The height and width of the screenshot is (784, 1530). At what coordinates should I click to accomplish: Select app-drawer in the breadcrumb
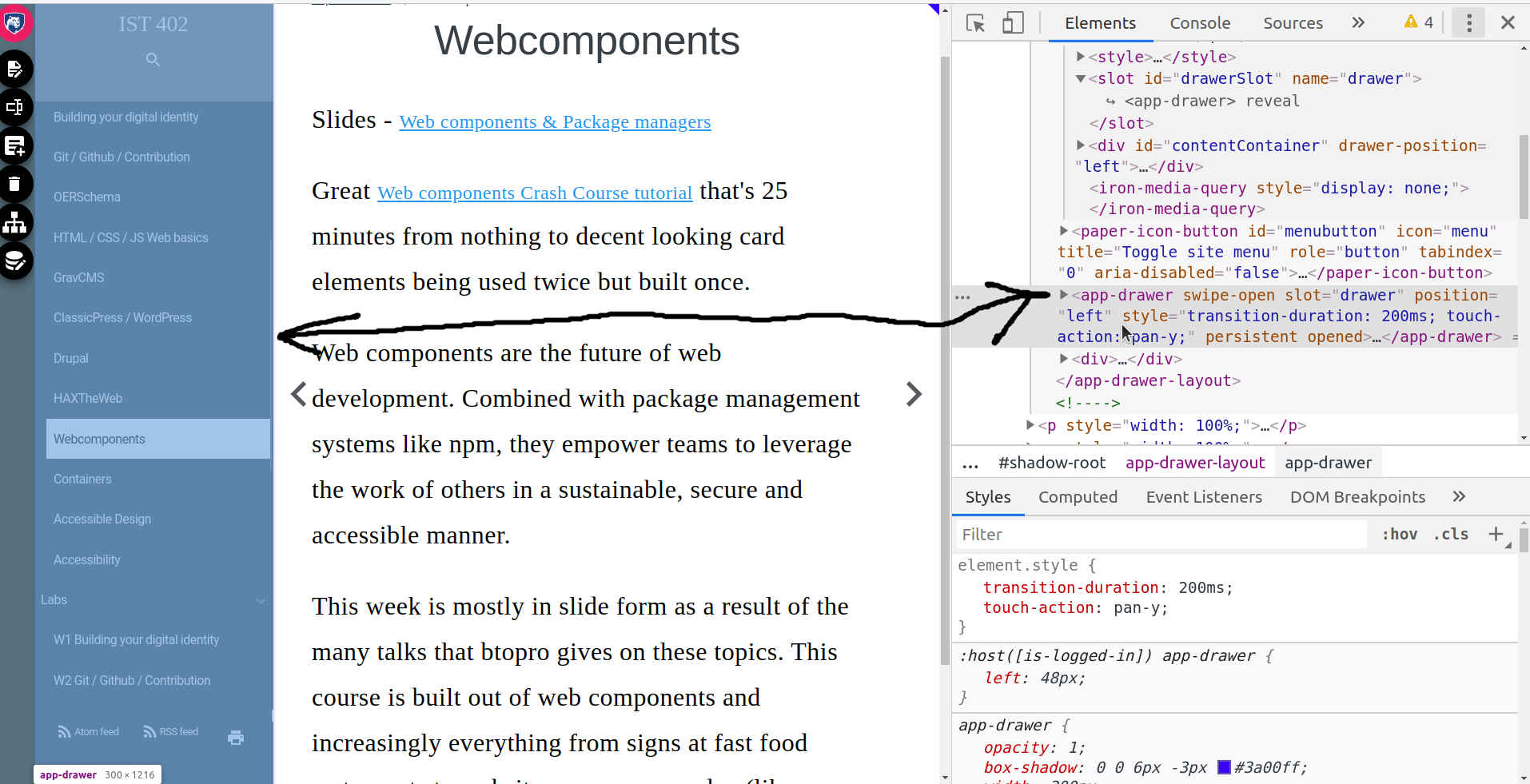(x=1328, y=463)
